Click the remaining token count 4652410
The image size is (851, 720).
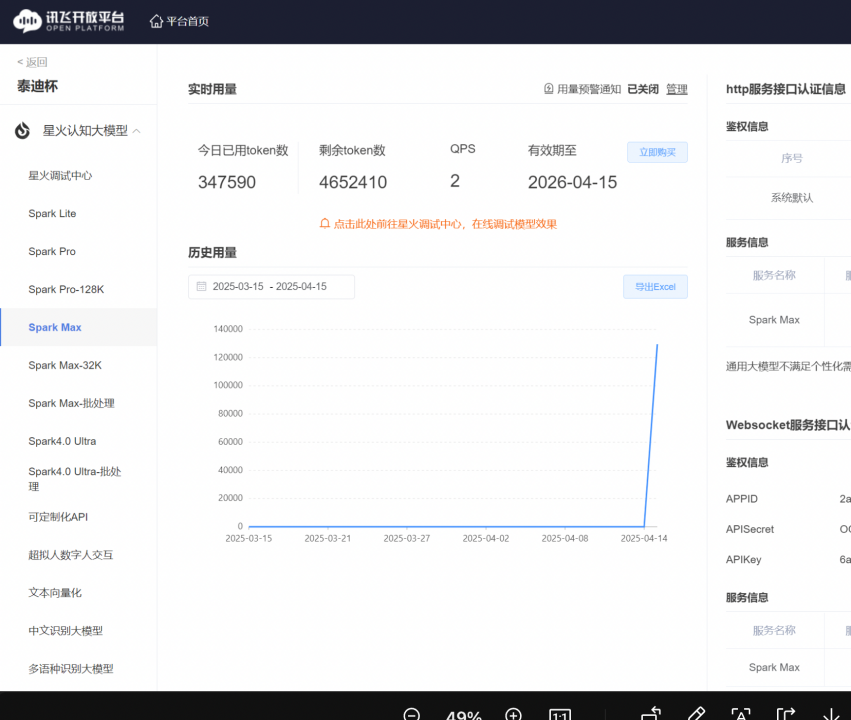[x=353, y=182]
